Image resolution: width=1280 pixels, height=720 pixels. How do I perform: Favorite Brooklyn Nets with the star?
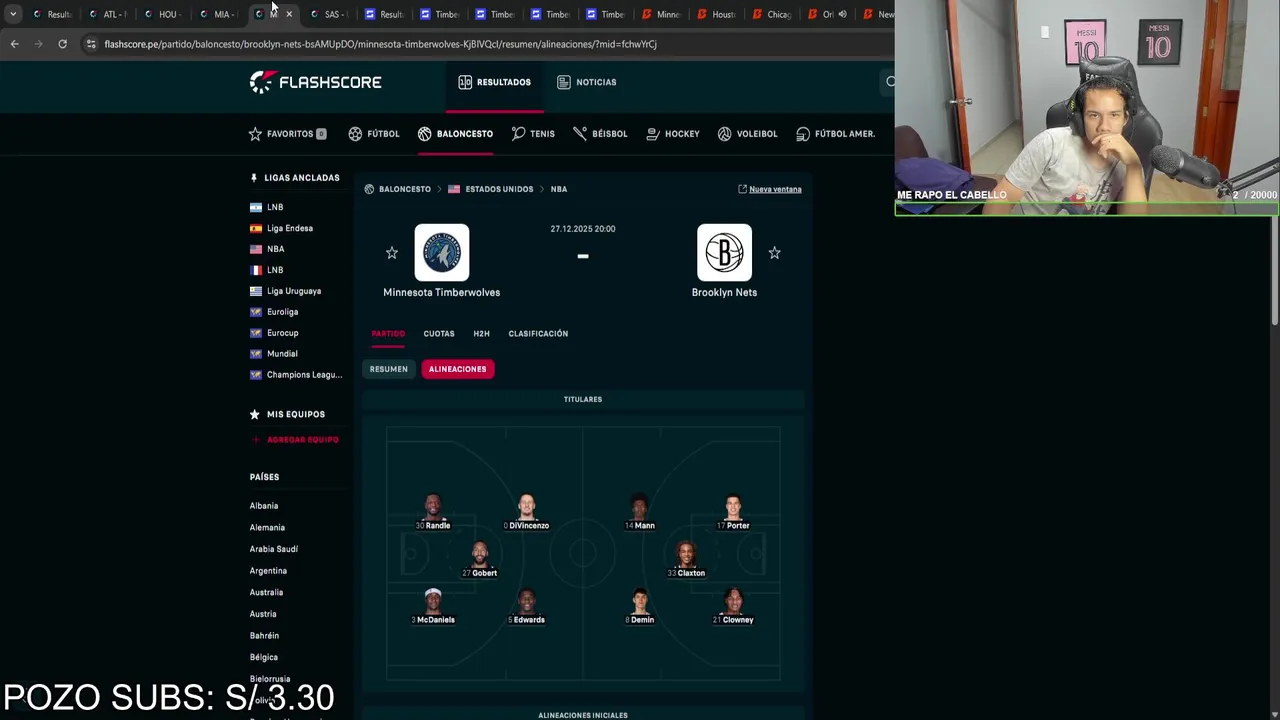click(774, 253)
